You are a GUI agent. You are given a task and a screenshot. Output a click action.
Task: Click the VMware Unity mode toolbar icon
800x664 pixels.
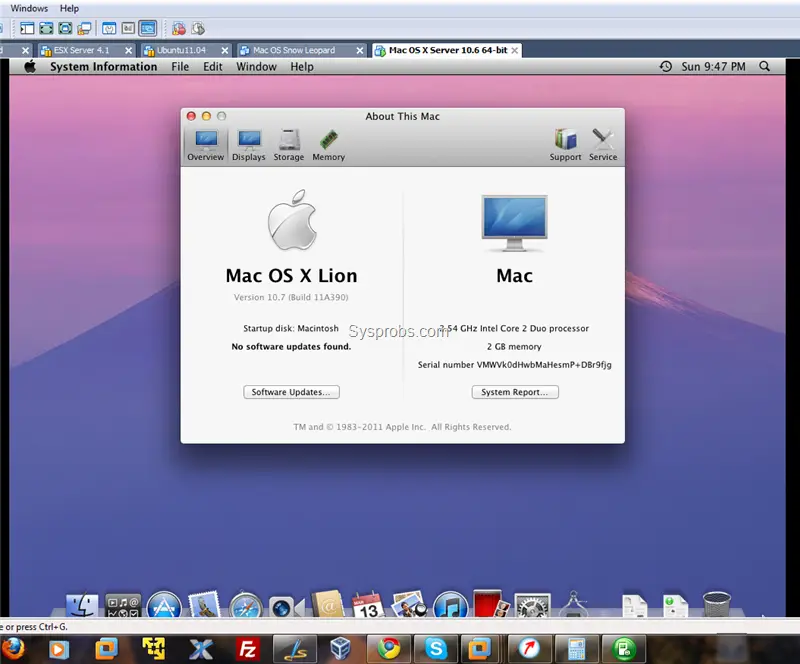pyautogui.click(x=84, y=29)
